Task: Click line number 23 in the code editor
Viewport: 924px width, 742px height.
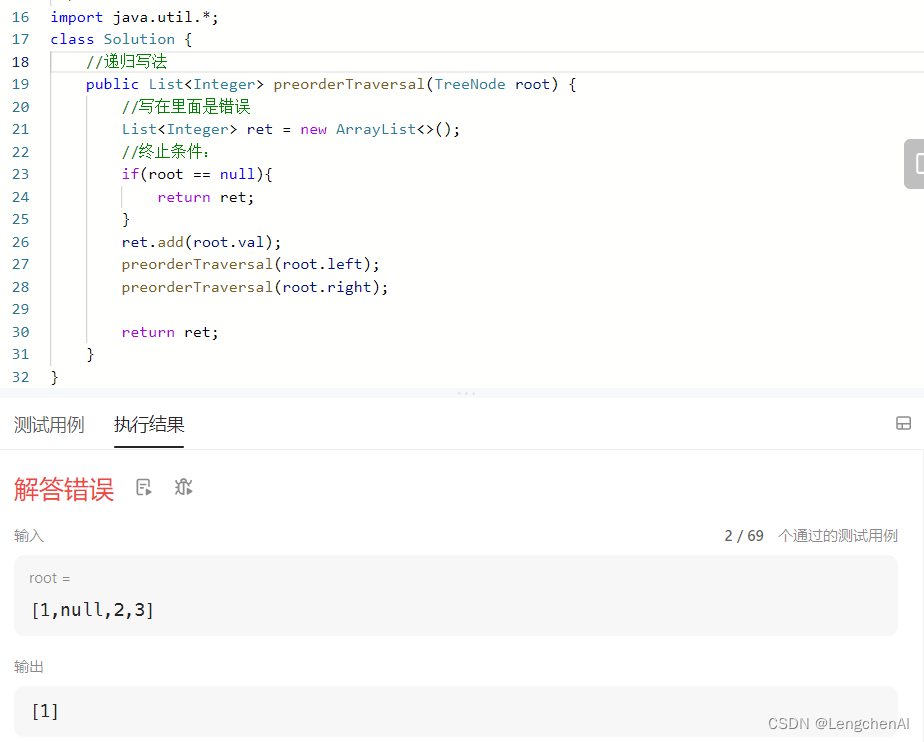Action: 20,174
